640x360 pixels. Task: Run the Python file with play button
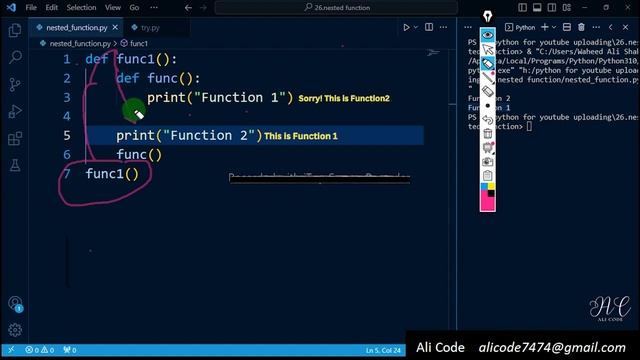point(406,27)
